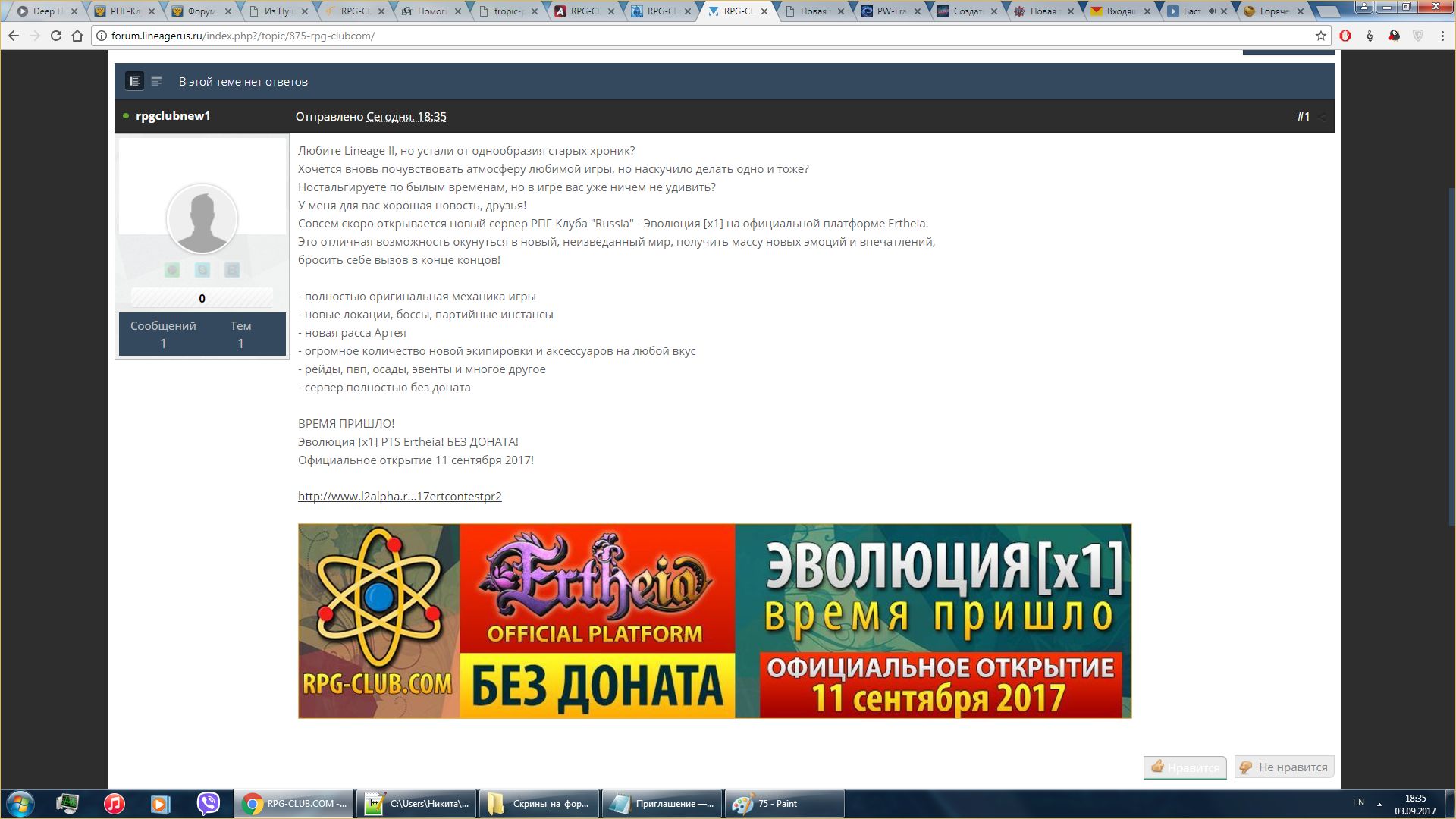Screen dimensions: 1456x819
Task: Switch to the Из Пуш browser tab
Action: coord(278,11)
